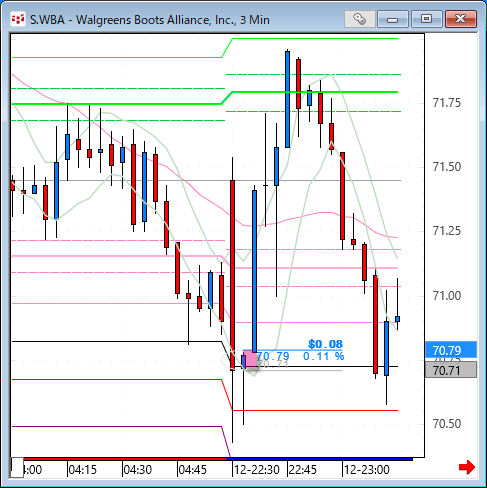This screenshot has height=488, width=487.
Task: Click the chart application icon in title bar
Action: [17, 19]
